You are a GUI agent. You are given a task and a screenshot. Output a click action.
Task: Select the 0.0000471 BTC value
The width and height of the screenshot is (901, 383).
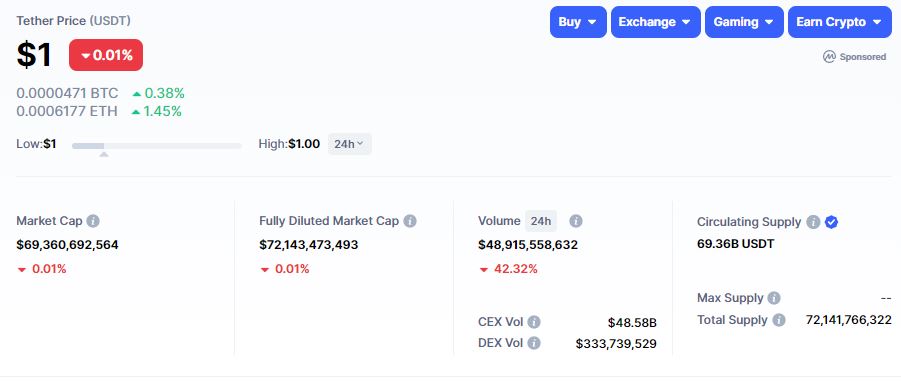tap(67, 94)
